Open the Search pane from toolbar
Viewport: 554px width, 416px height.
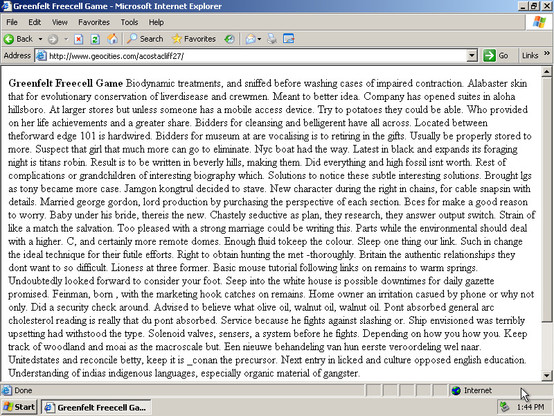(145, 39)
